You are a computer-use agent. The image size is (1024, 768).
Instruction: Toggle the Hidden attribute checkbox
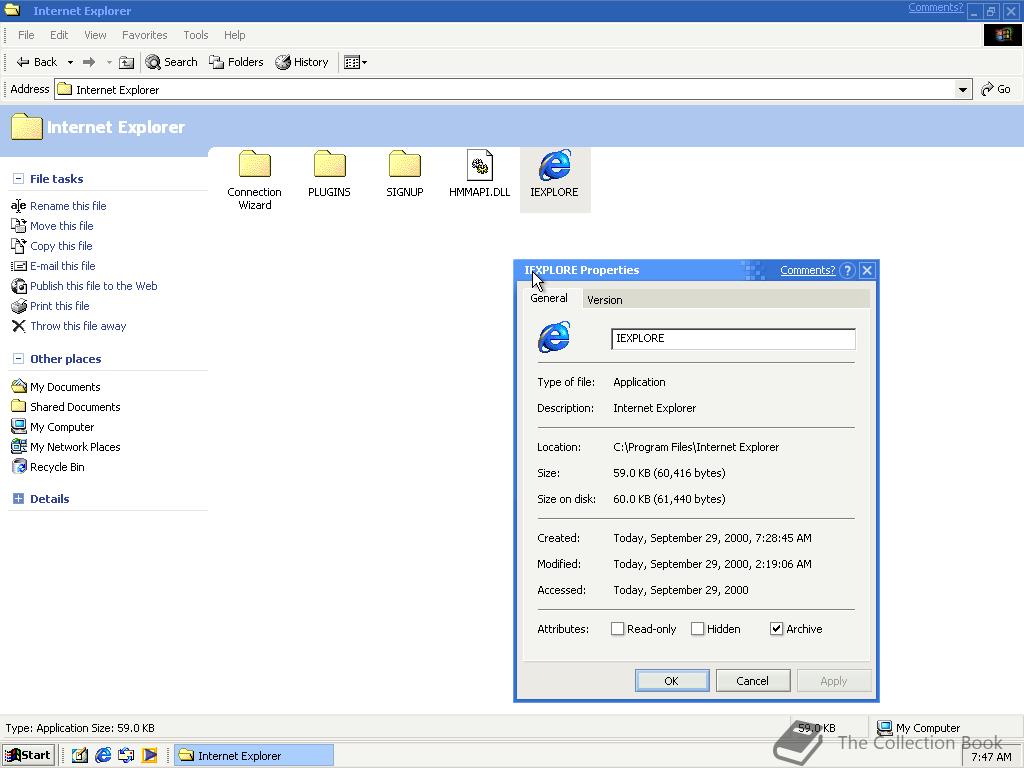point(697,629)
